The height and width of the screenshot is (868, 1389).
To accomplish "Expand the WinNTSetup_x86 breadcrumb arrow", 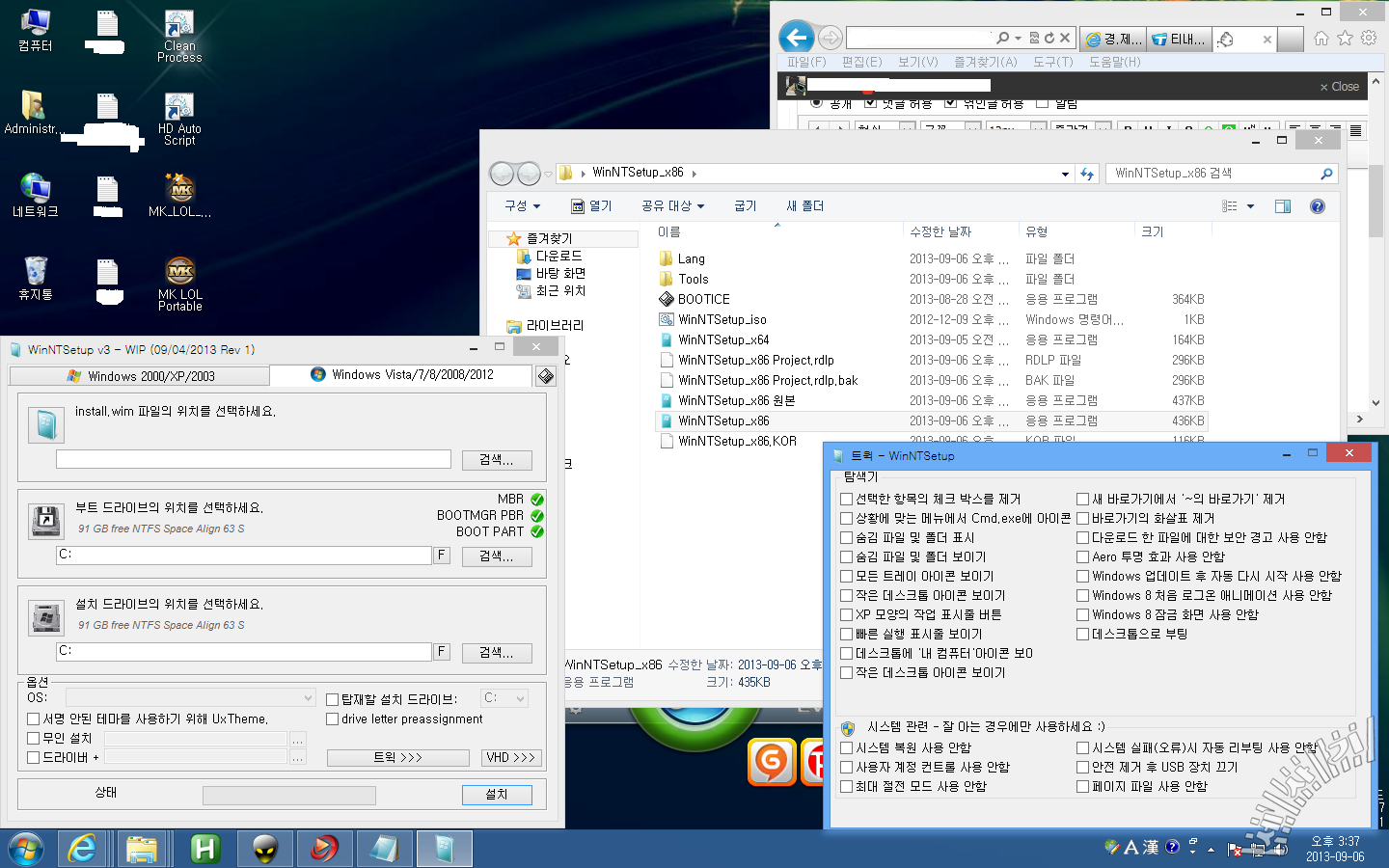I will (x=694, y=174).
